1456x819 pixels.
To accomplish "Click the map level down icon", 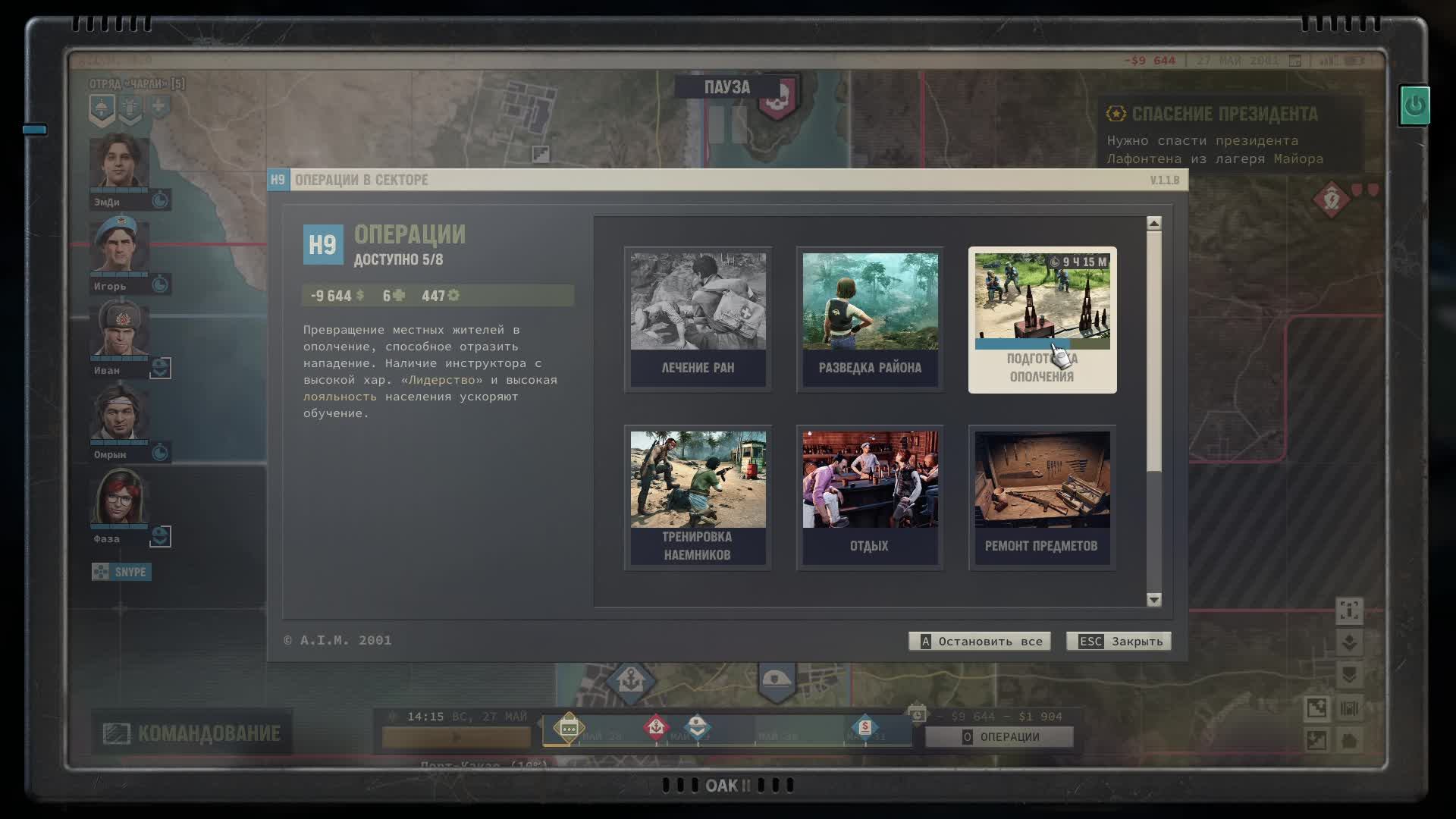I will 1317,740.
